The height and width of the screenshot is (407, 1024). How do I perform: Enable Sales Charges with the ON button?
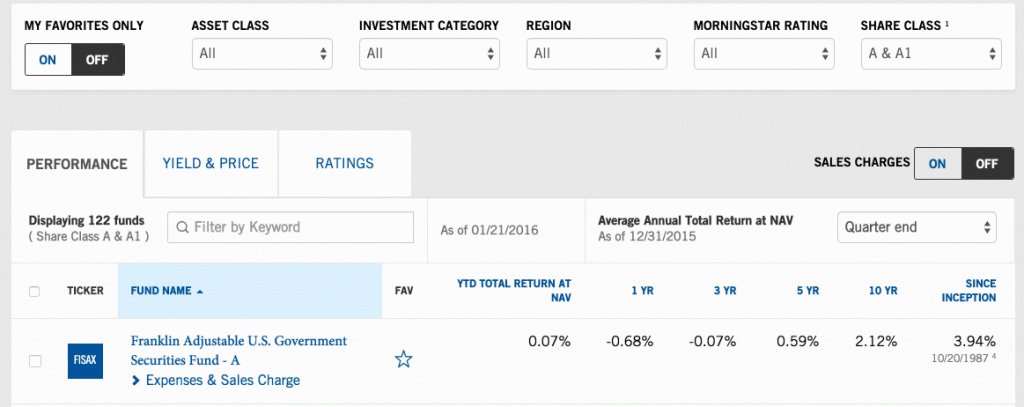[x=938, y=164]
